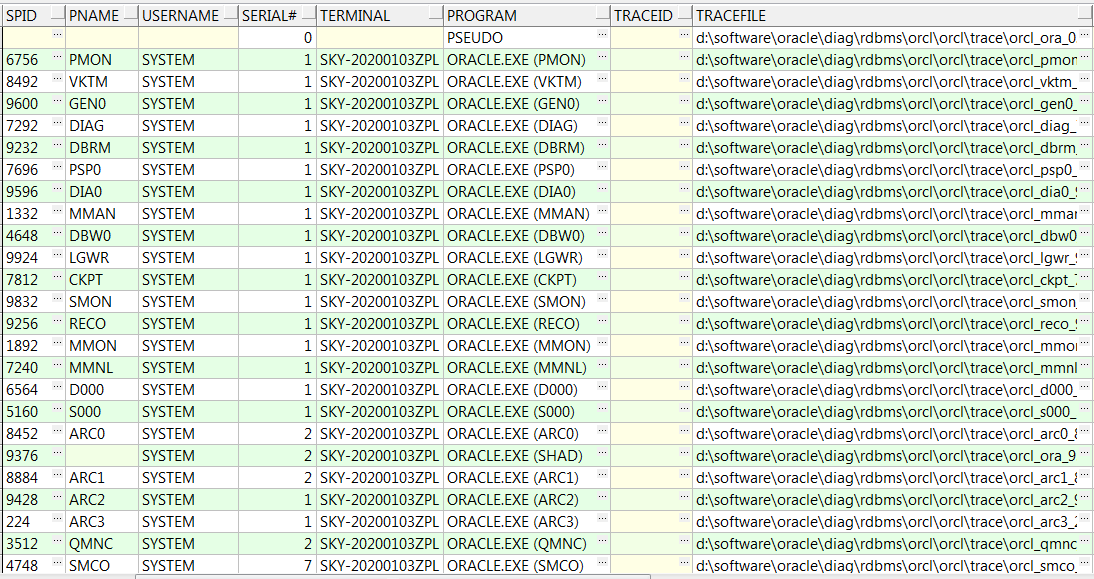Viewport: 1094px width, 579px height.
Task: Click the sort icon on the PNAME header
Action: [128, 15]
